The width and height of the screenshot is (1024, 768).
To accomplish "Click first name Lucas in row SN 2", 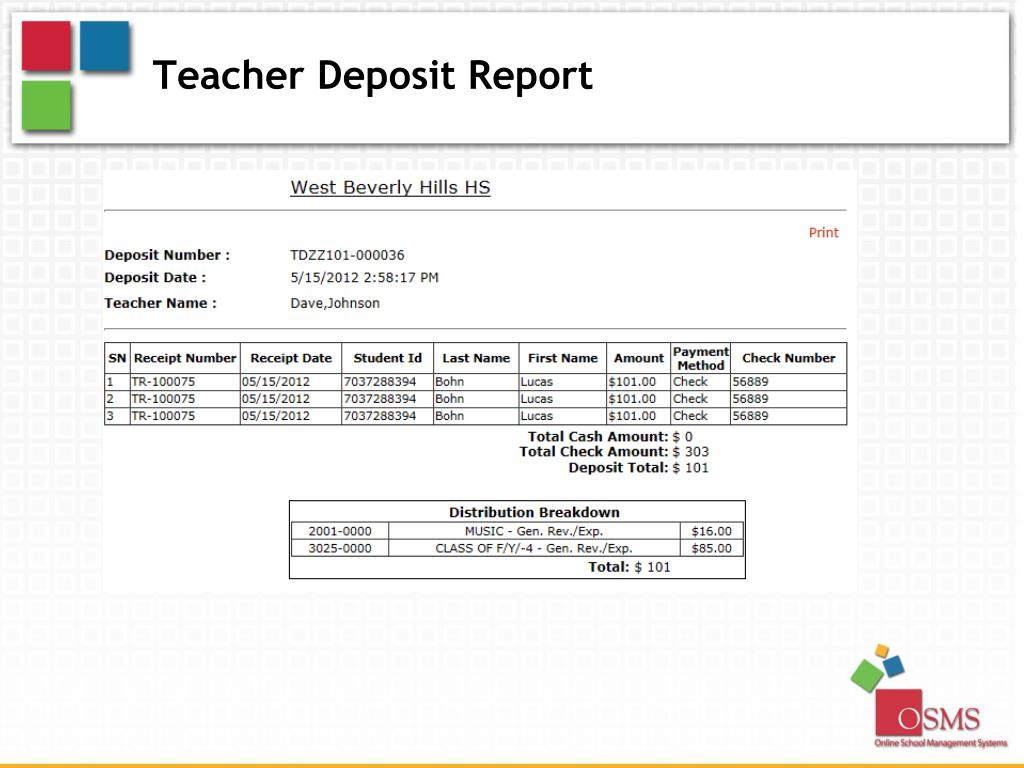I will click(536, 398).
